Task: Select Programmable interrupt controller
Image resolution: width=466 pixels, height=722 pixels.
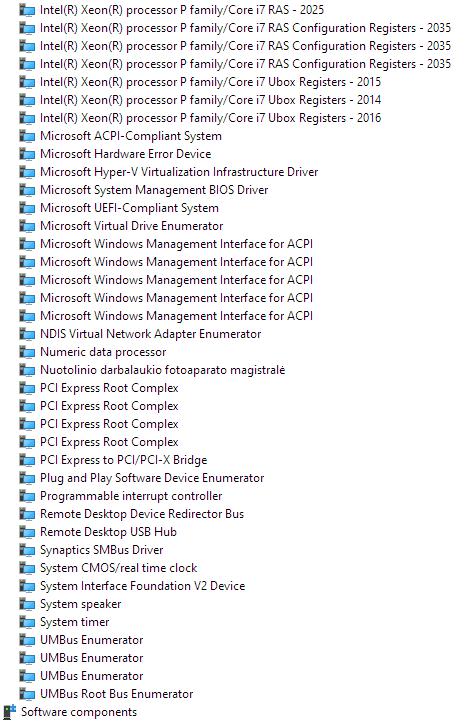Action: (x=131, y=496)
